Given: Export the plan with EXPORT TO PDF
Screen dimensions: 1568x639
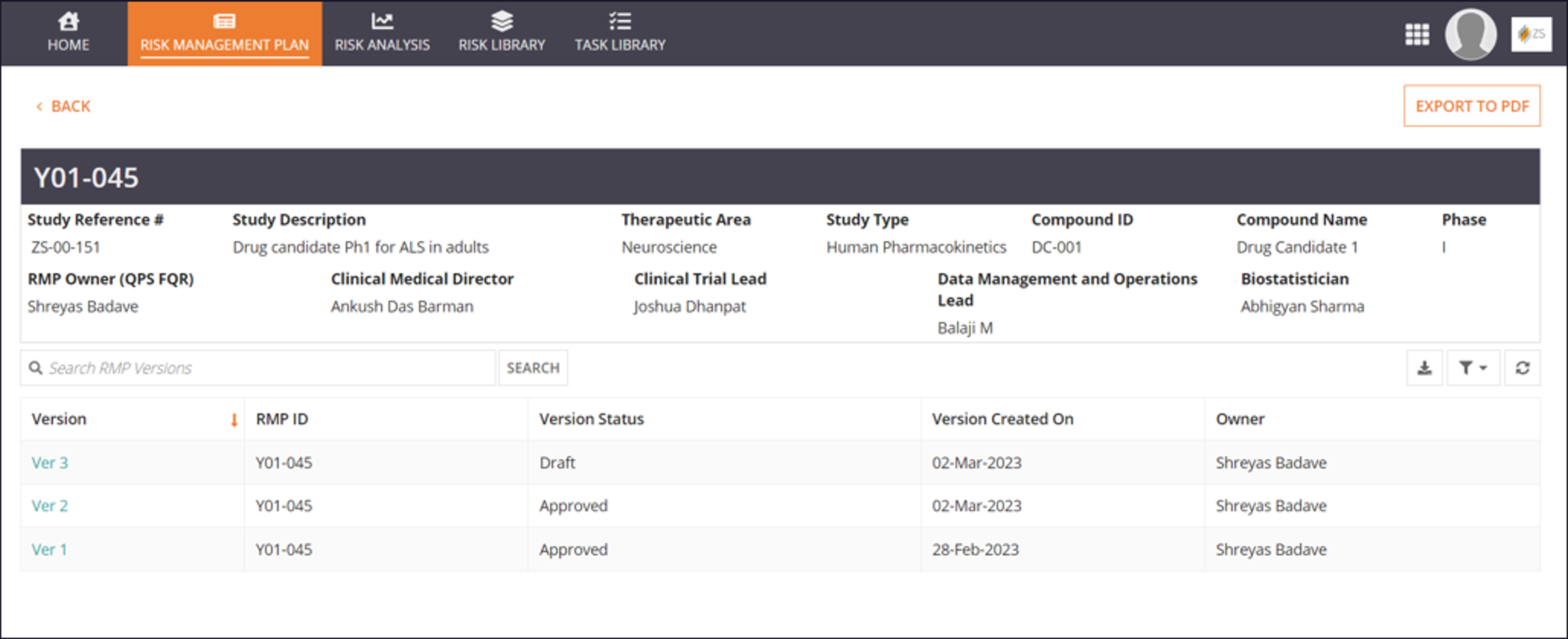Looking at the screenshot, I should point(1472,106).
